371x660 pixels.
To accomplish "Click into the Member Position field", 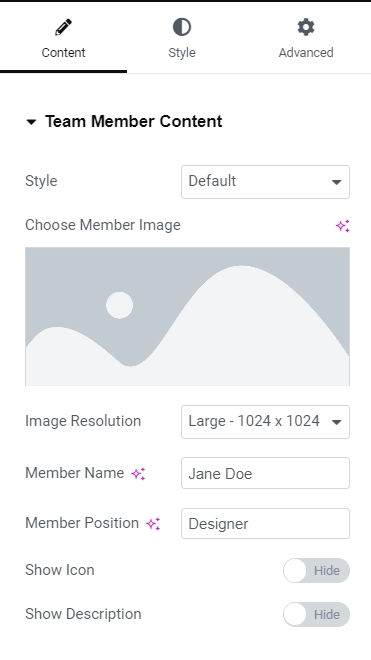I will tap(265, 523).
